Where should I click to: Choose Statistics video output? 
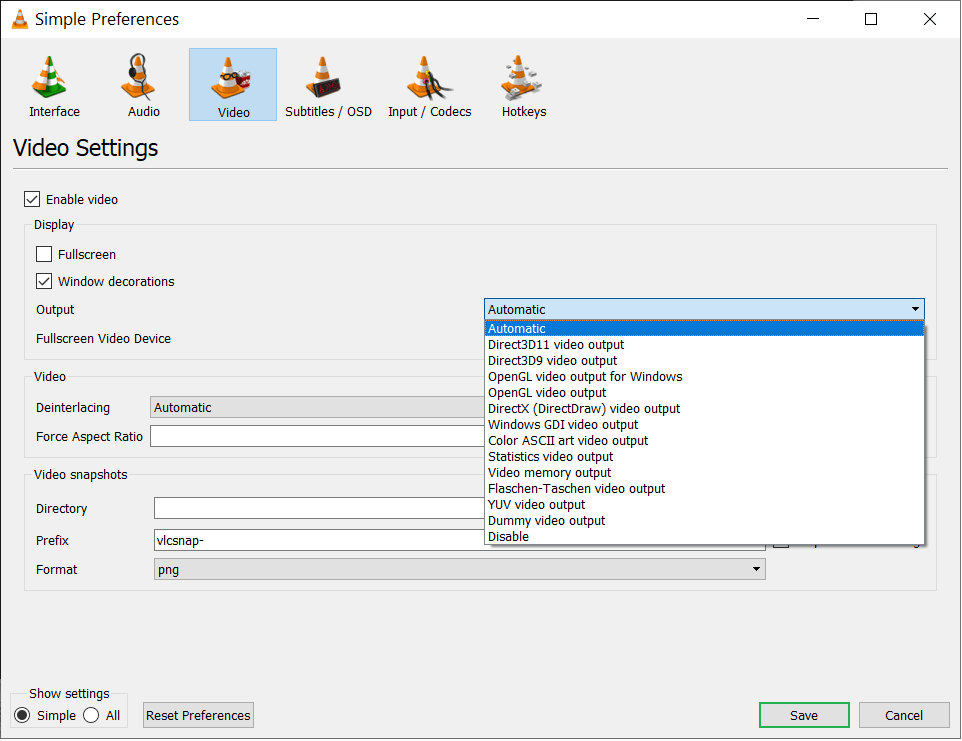point(704,456)
